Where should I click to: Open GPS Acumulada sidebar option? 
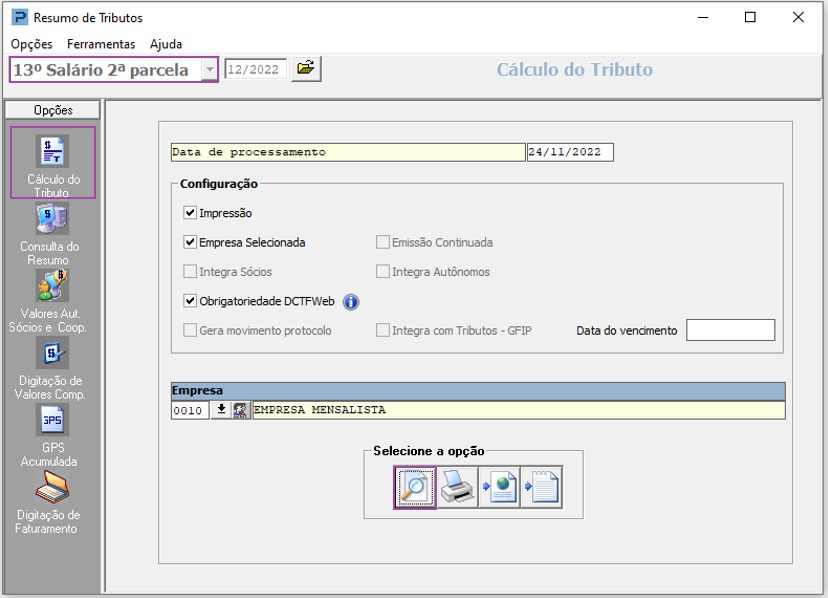(52, 436)
